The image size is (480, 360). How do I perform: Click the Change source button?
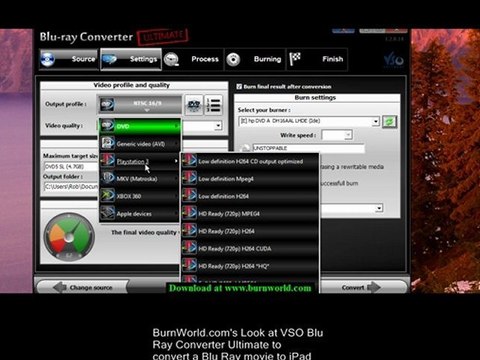click(83, 287)
